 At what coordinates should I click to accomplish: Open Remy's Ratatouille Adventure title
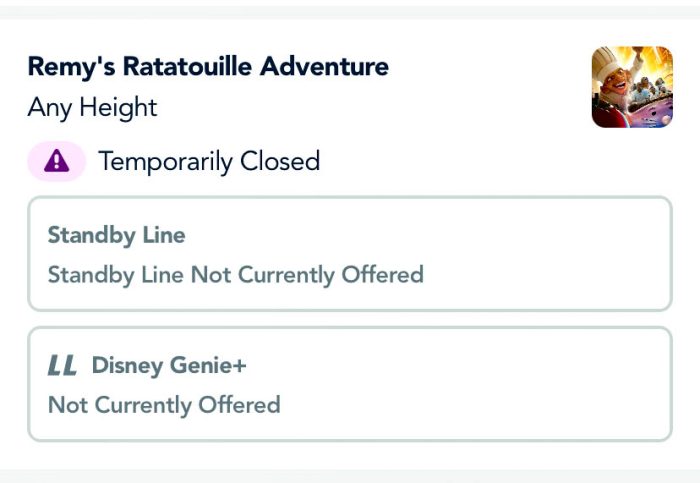[208, 67]
